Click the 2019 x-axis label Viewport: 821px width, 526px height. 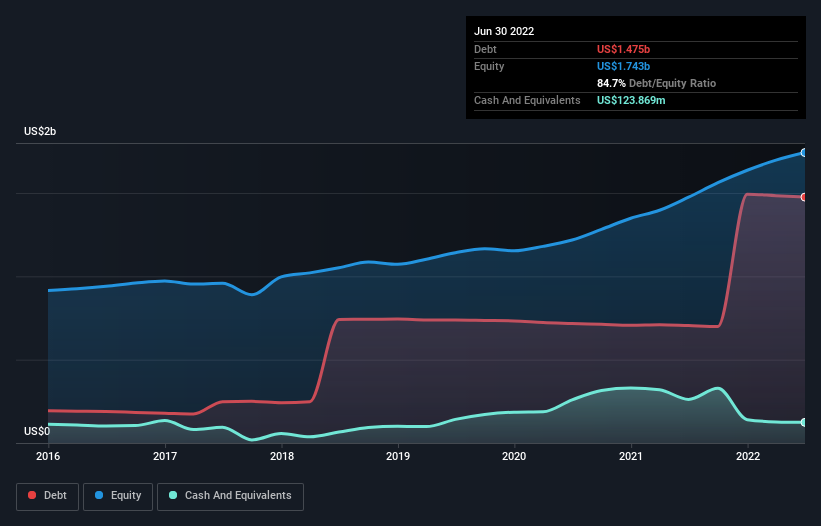point(398,456)
